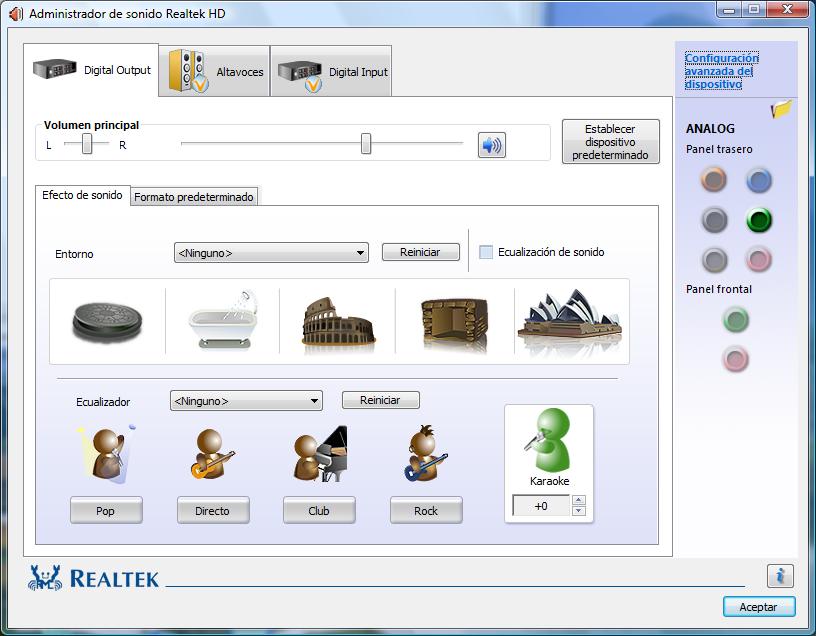Screen dimensions: 816x636
Task: Click the Pop singer equalizer icon
Action: 107,453
